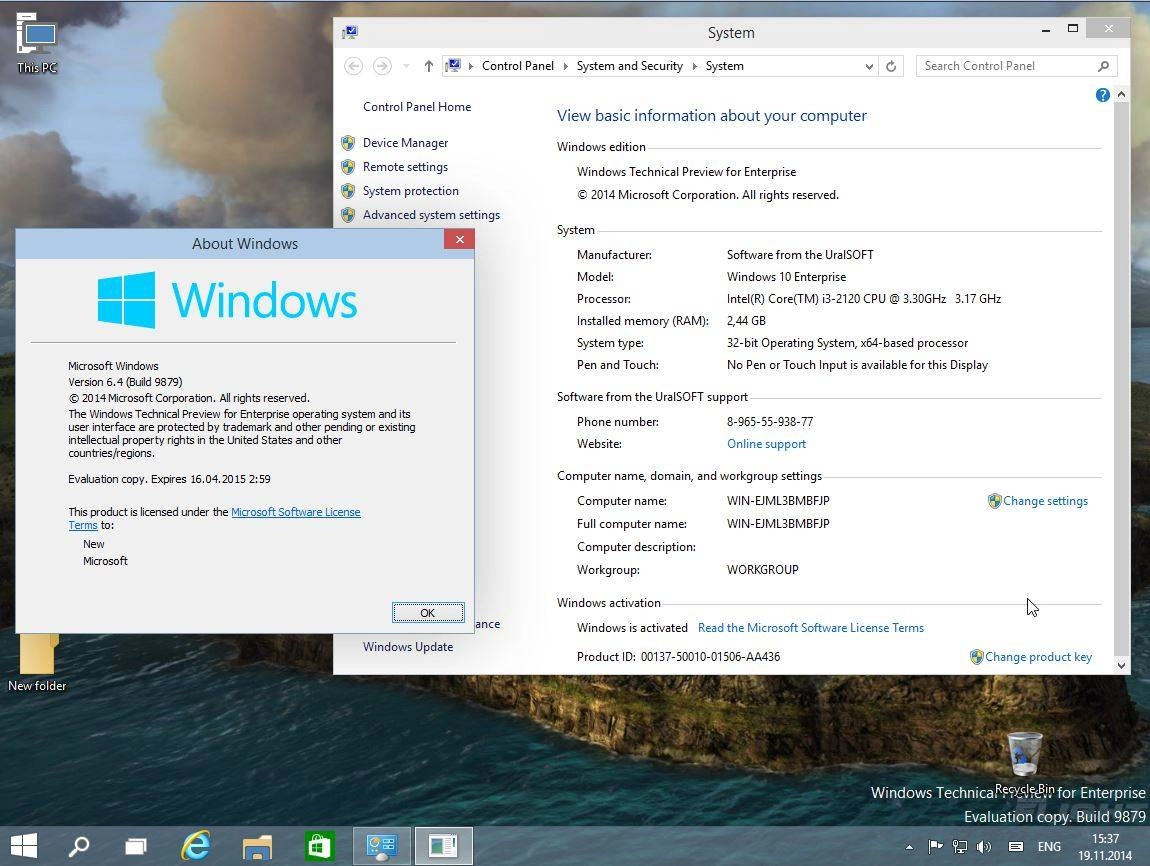Click the address bar computer icon
The height and width of the screenshot is (866, 1150).
click(453, 66)
